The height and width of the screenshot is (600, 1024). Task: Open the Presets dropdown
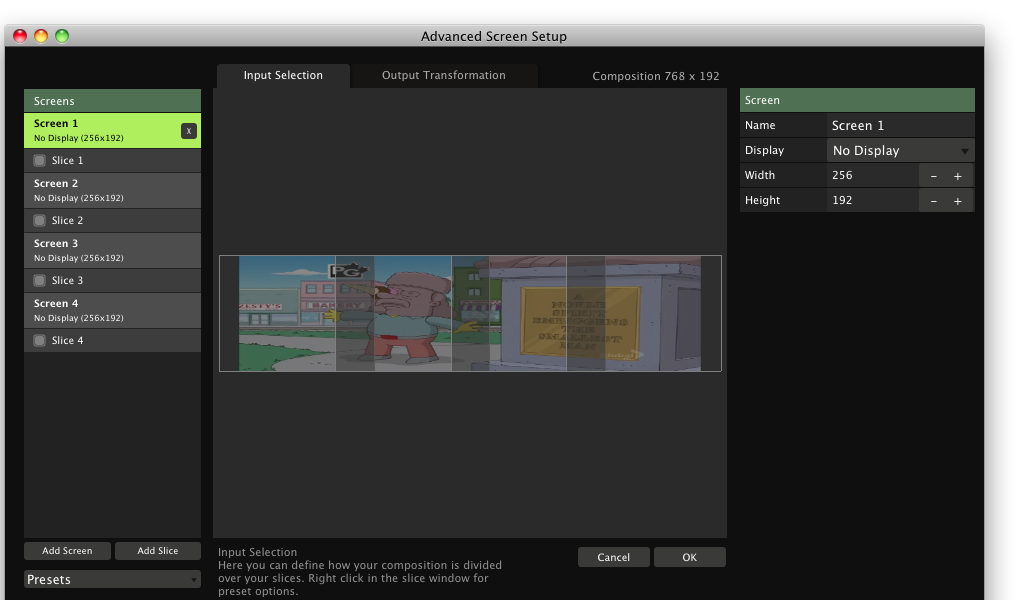pos(112,579)
